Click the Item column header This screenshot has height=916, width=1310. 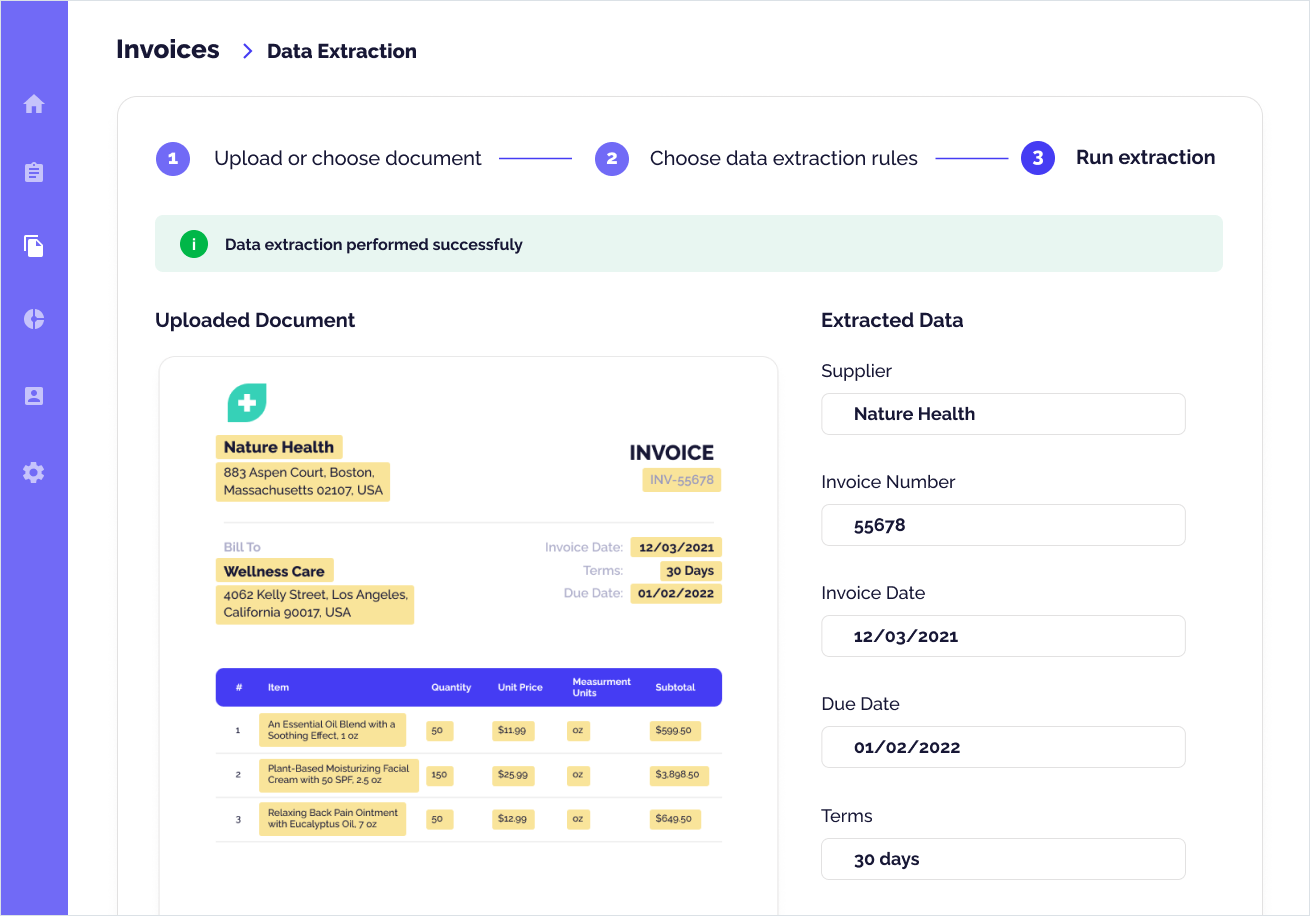[x=278, y=687]
